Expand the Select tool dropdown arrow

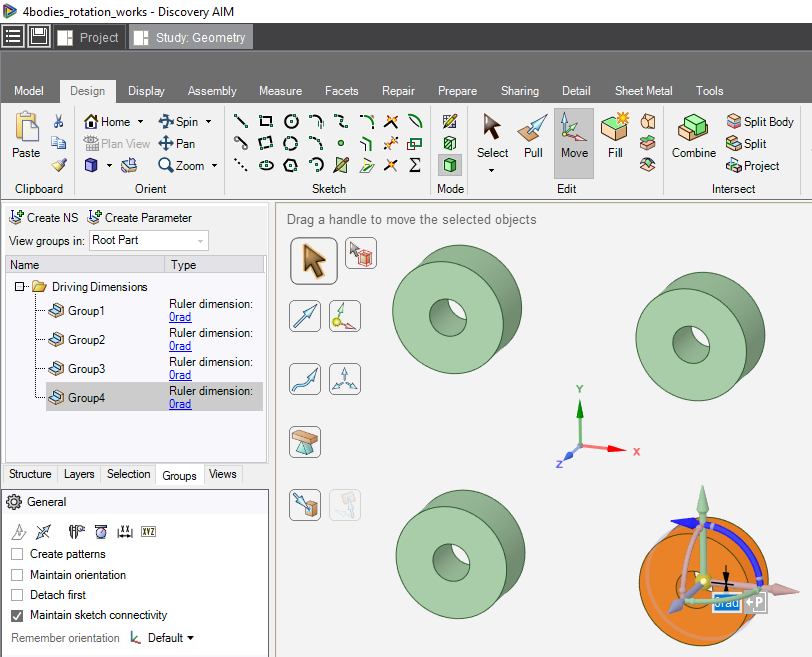(491, 170)
